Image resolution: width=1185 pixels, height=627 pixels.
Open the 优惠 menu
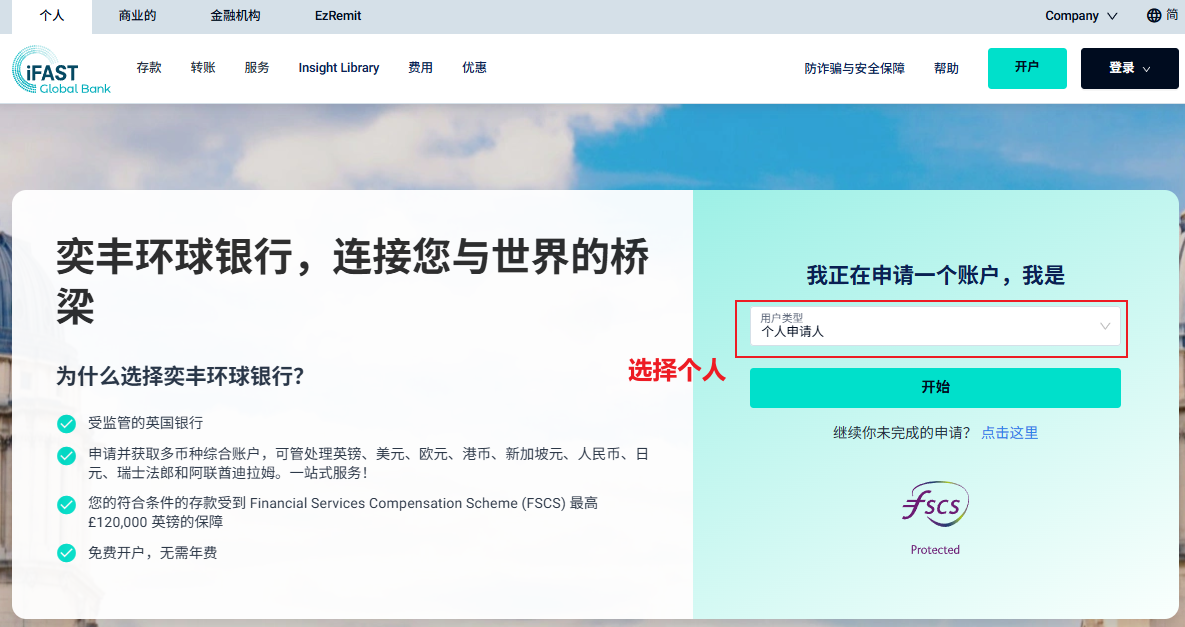(474, 67)
